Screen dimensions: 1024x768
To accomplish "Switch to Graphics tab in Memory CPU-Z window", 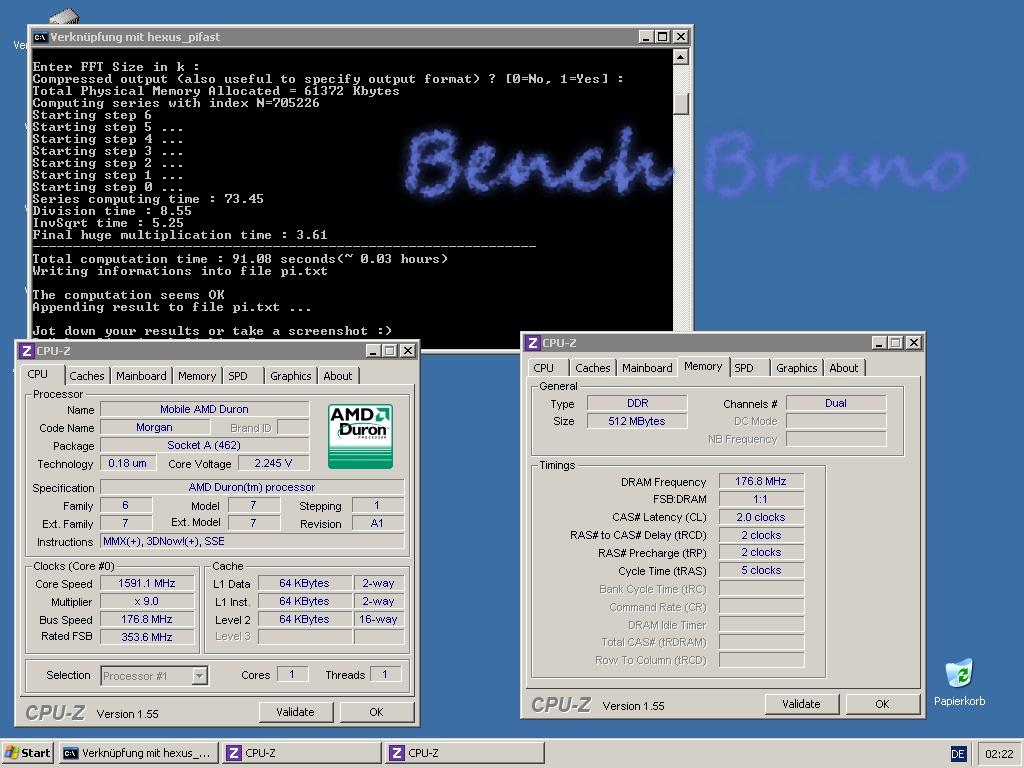I will pyautogui.click(x=797, y=368).
